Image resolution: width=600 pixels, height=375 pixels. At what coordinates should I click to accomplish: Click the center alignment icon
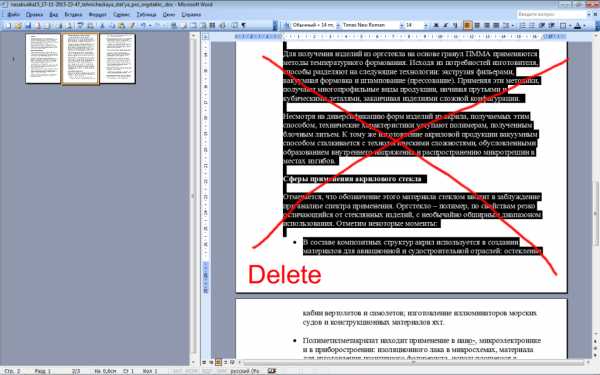pyautogui.click(x=477, y=25)
